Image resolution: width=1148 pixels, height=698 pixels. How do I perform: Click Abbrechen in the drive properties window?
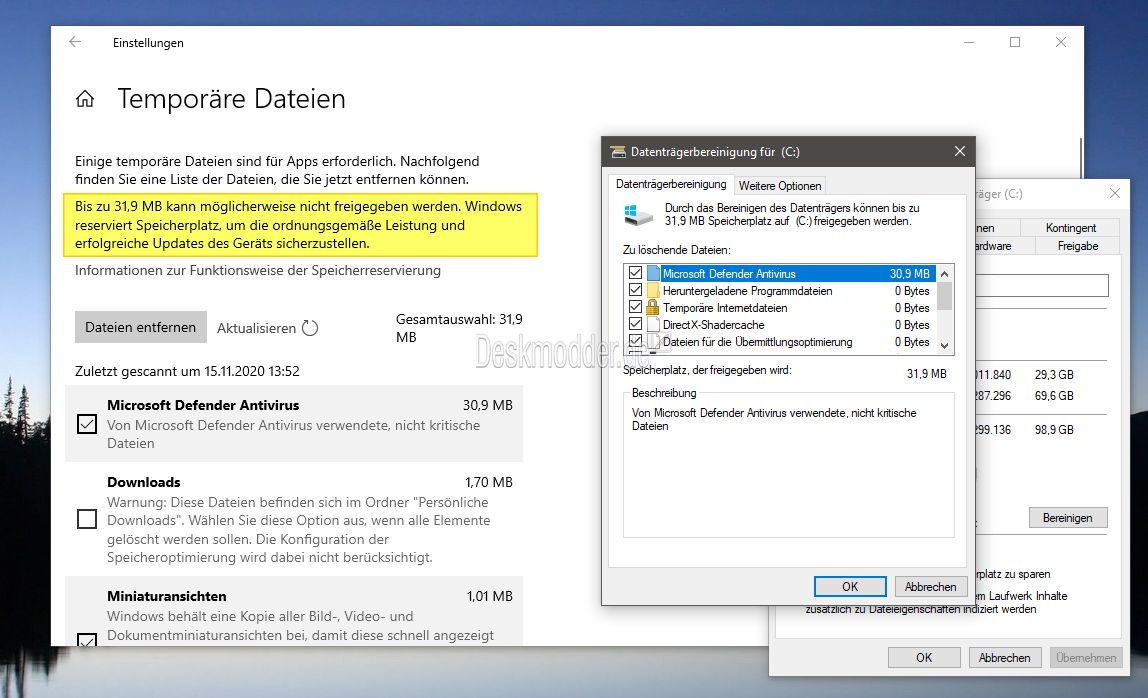1004,658
